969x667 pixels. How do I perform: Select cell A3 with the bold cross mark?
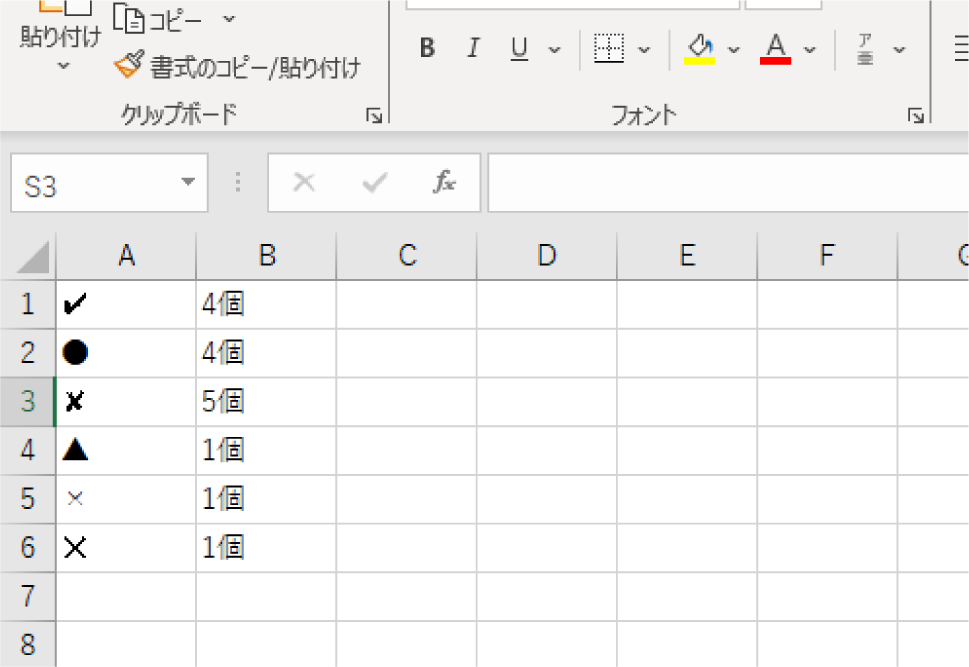click(x=126, y=402)
